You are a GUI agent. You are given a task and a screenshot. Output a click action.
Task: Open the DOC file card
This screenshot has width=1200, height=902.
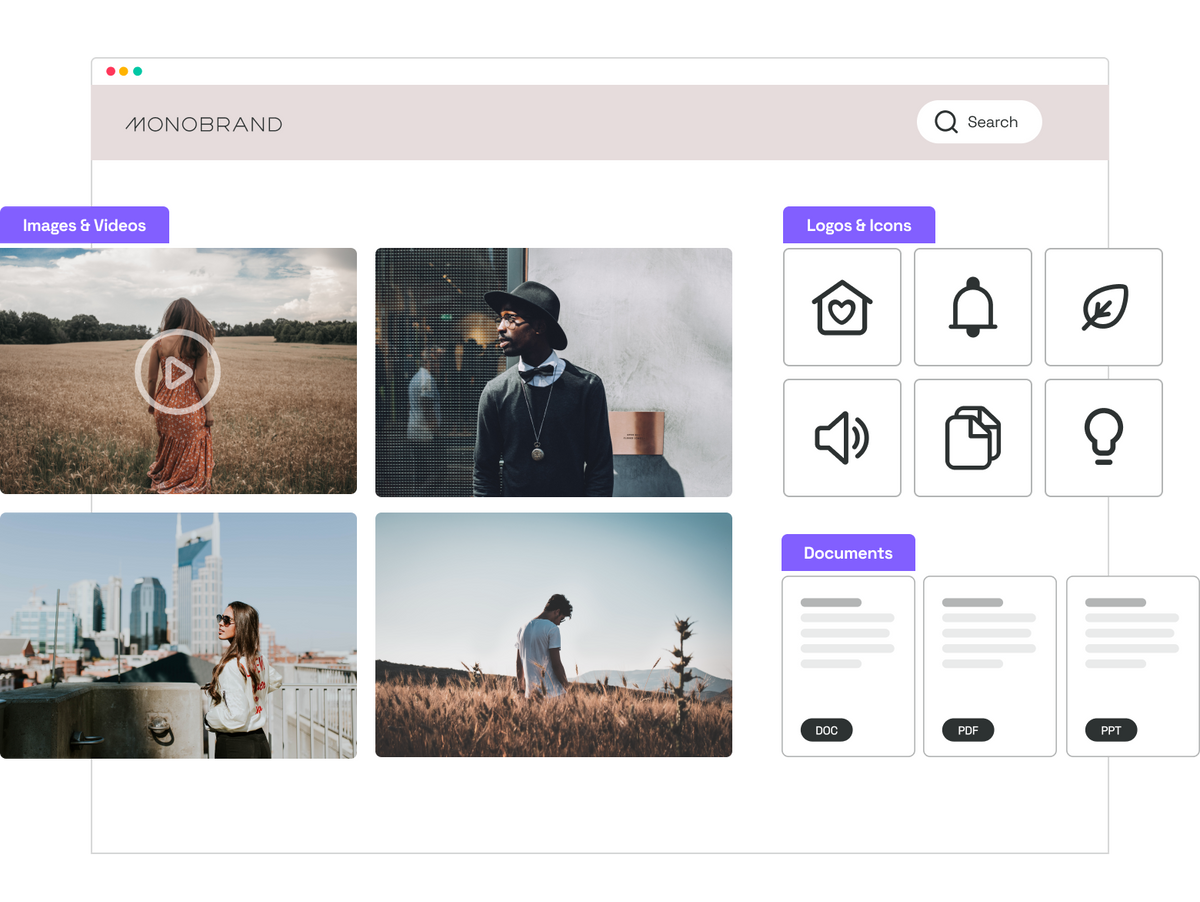[848, 666]
